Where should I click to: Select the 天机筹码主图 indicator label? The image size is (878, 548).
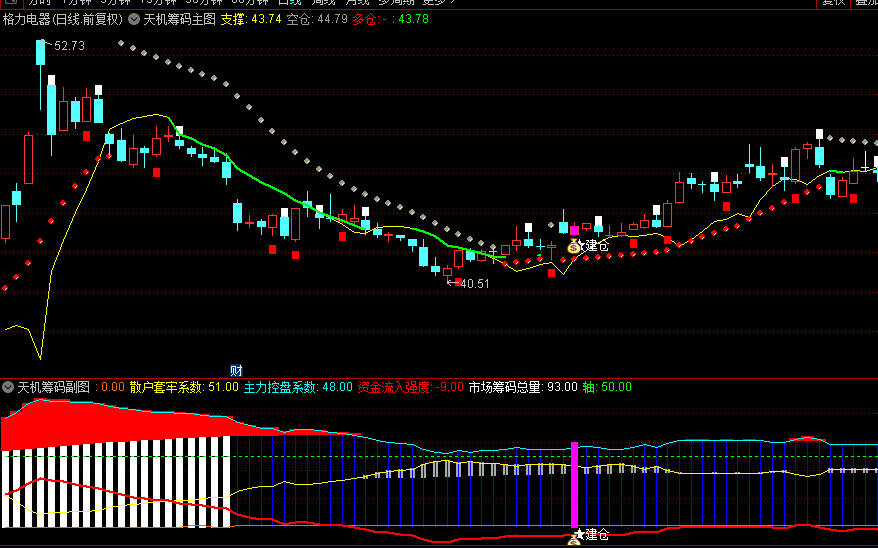[x=179, y=19]
